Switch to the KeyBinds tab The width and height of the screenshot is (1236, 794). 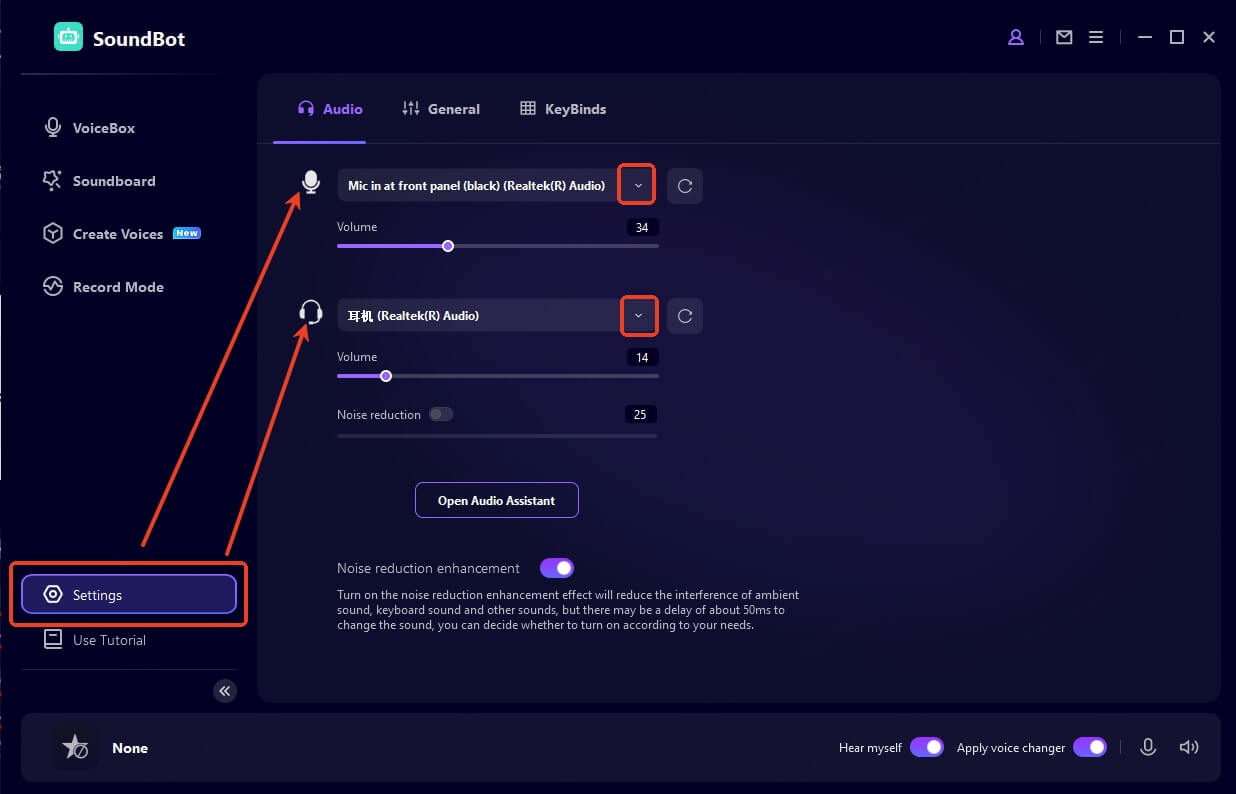[x=563, y=109]
